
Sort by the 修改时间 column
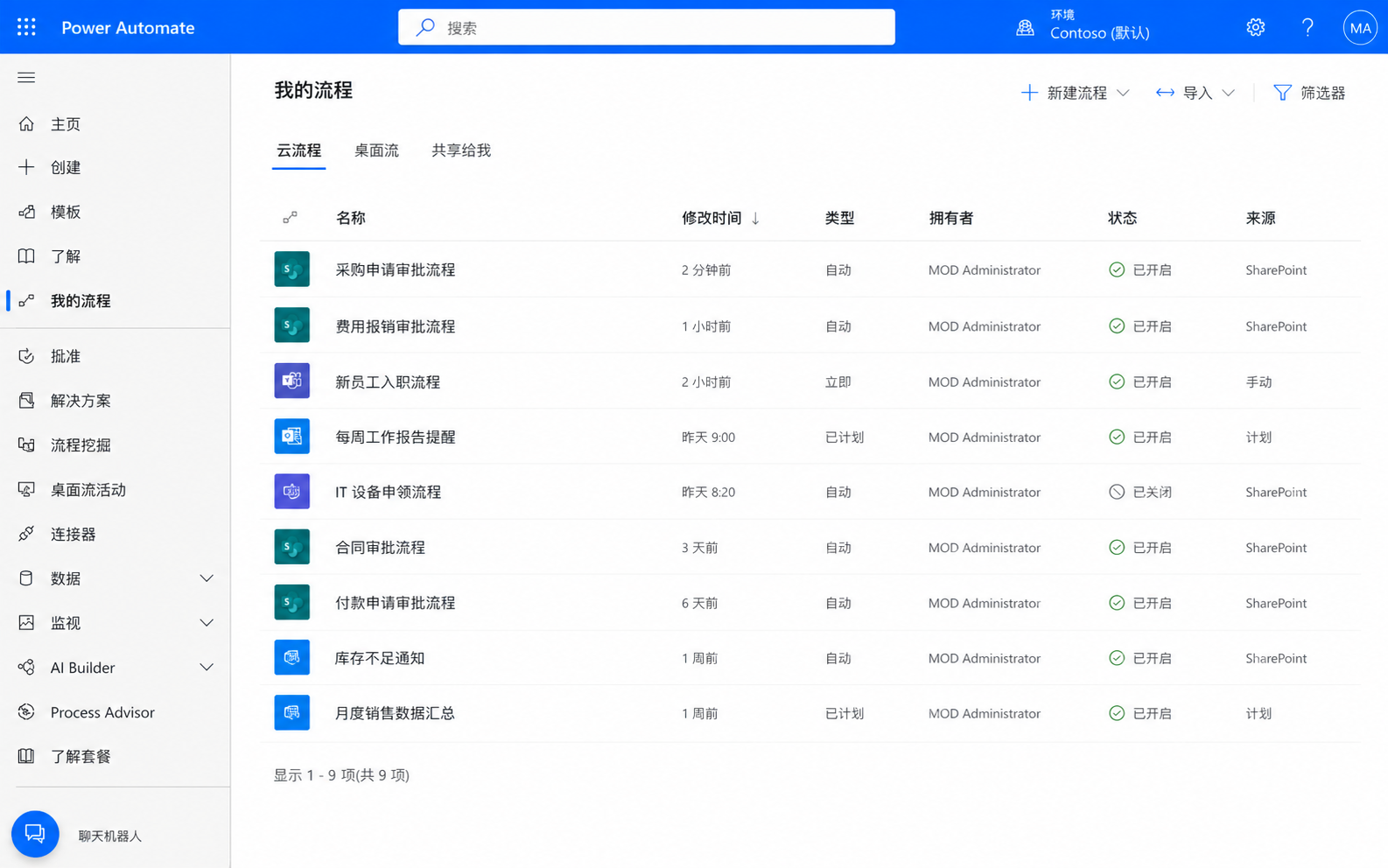point(721,218)
